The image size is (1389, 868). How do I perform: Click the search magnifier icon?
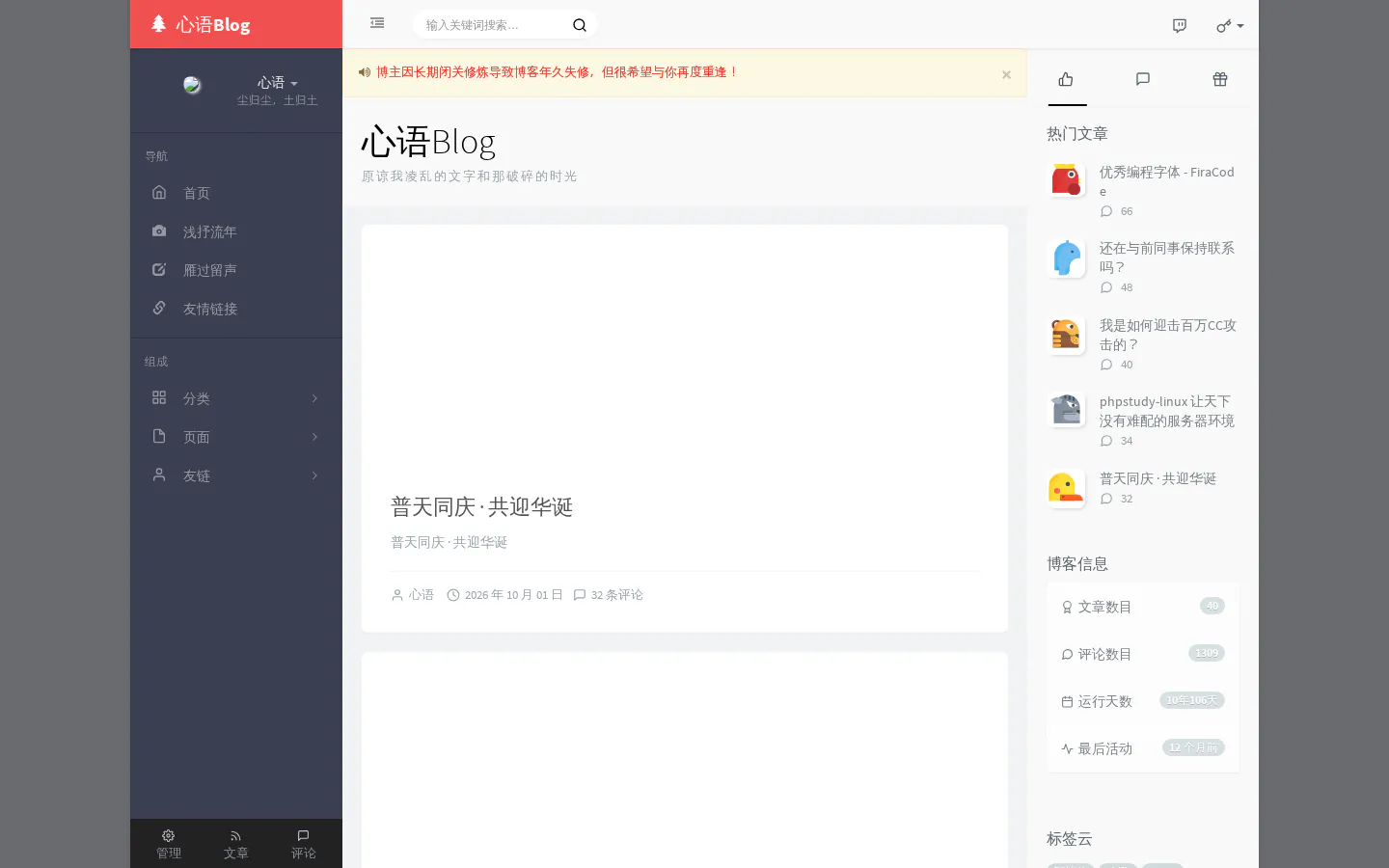point(580,25)
